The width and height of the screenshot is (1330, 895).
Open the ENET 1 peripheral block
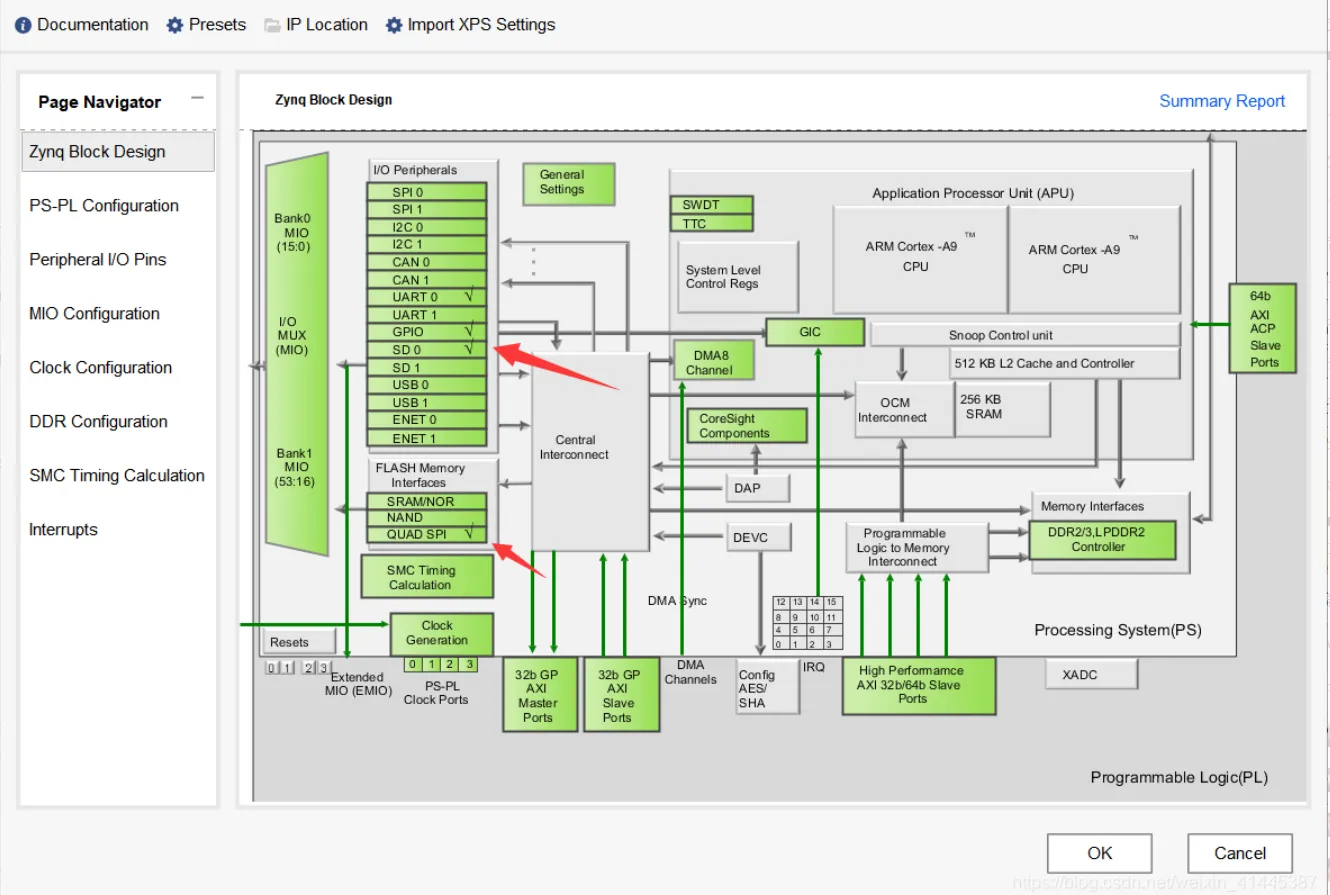pos(427,438)
